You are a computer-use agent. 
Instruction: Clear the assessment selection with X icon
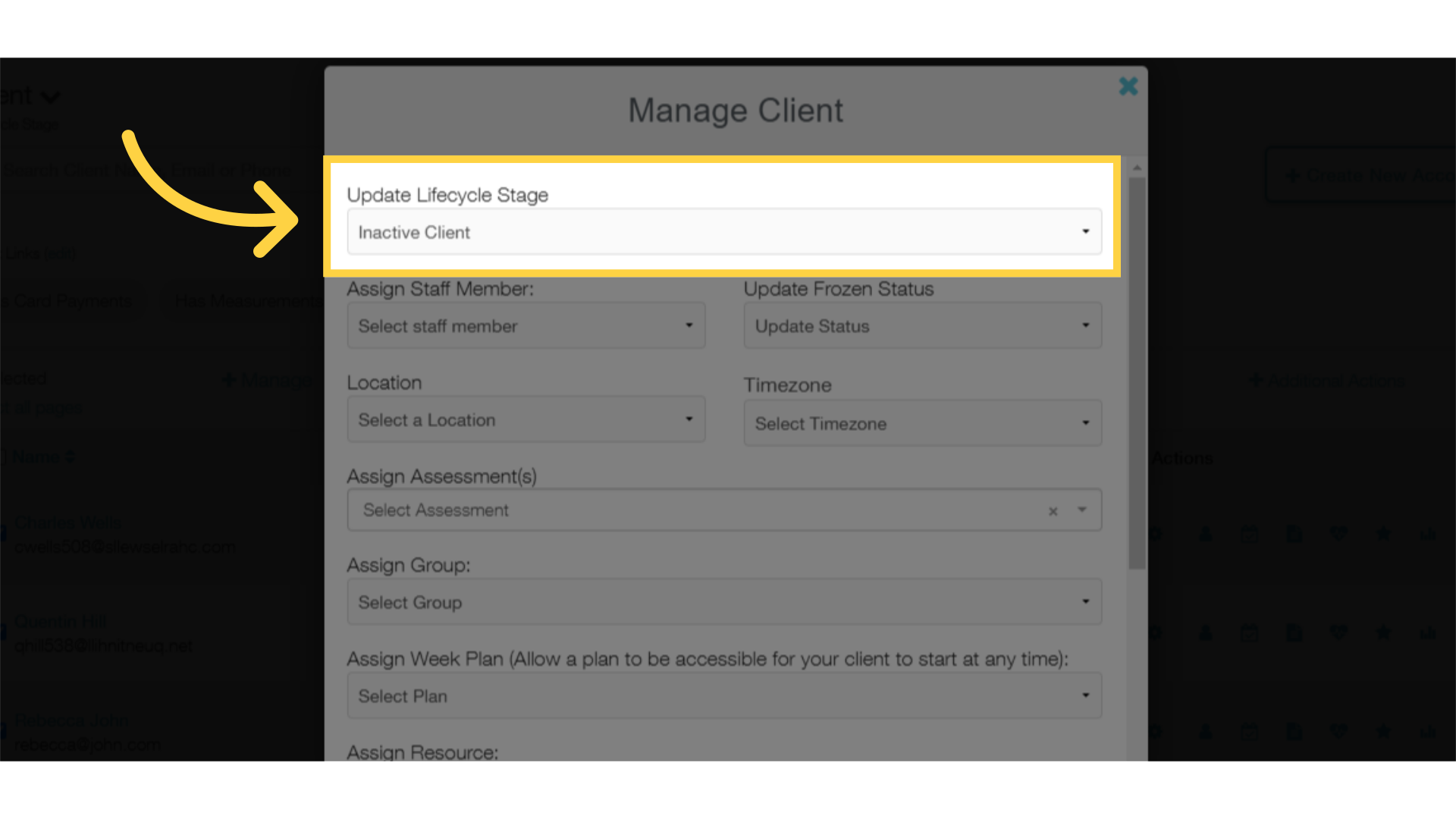[x=1053, y=511]
